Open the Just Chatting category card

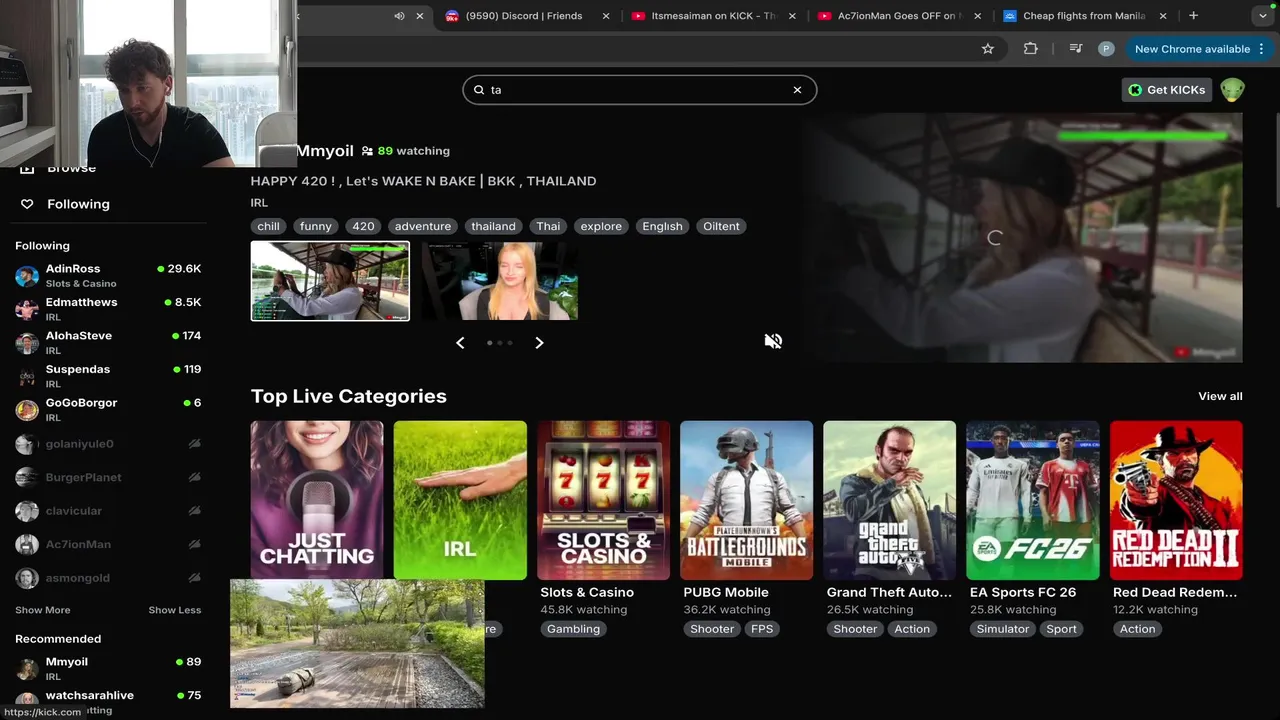(x=317, y=500)
